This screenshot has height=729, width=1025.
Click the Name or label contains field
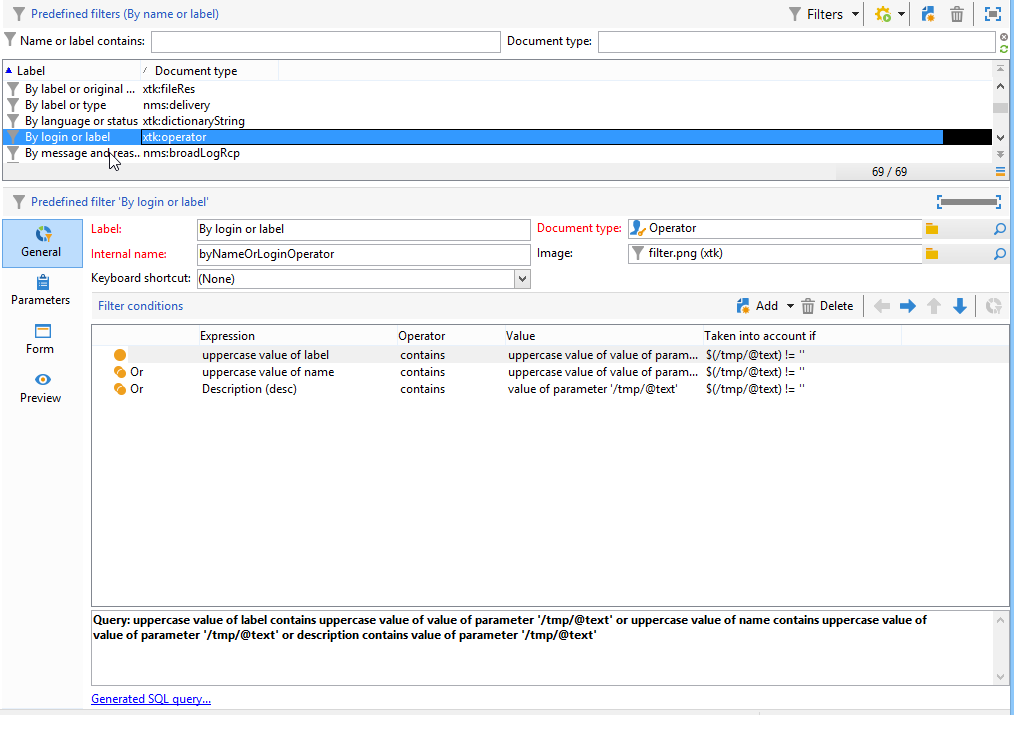tap(326, 42)
